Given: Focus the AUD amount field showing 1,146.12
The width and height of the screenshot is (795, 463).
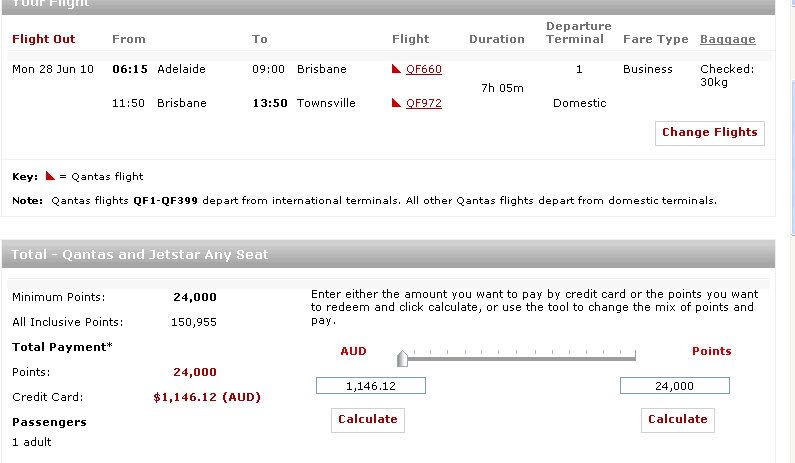Looking at the screenshot, I should (x=371, y=386).
